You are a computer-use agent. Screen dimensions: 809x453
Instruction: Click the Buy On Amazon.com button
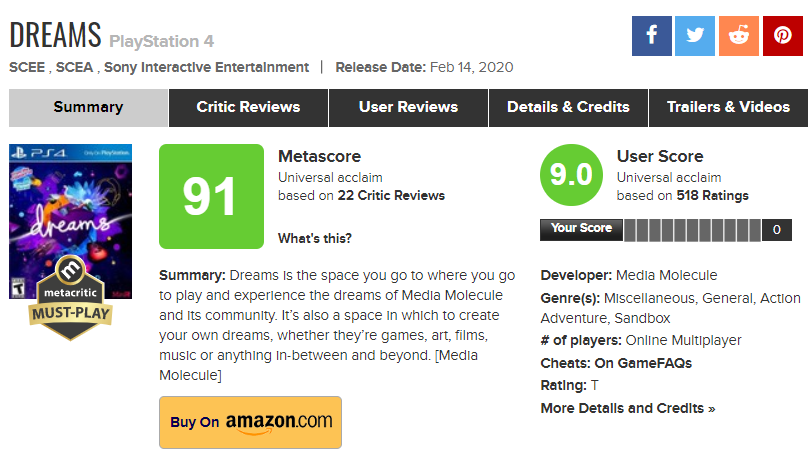250,422
